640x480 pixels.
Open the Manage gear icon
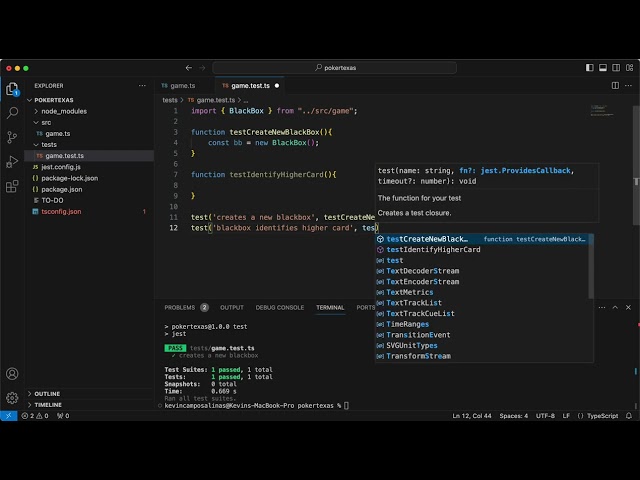[x=12, y=398]
